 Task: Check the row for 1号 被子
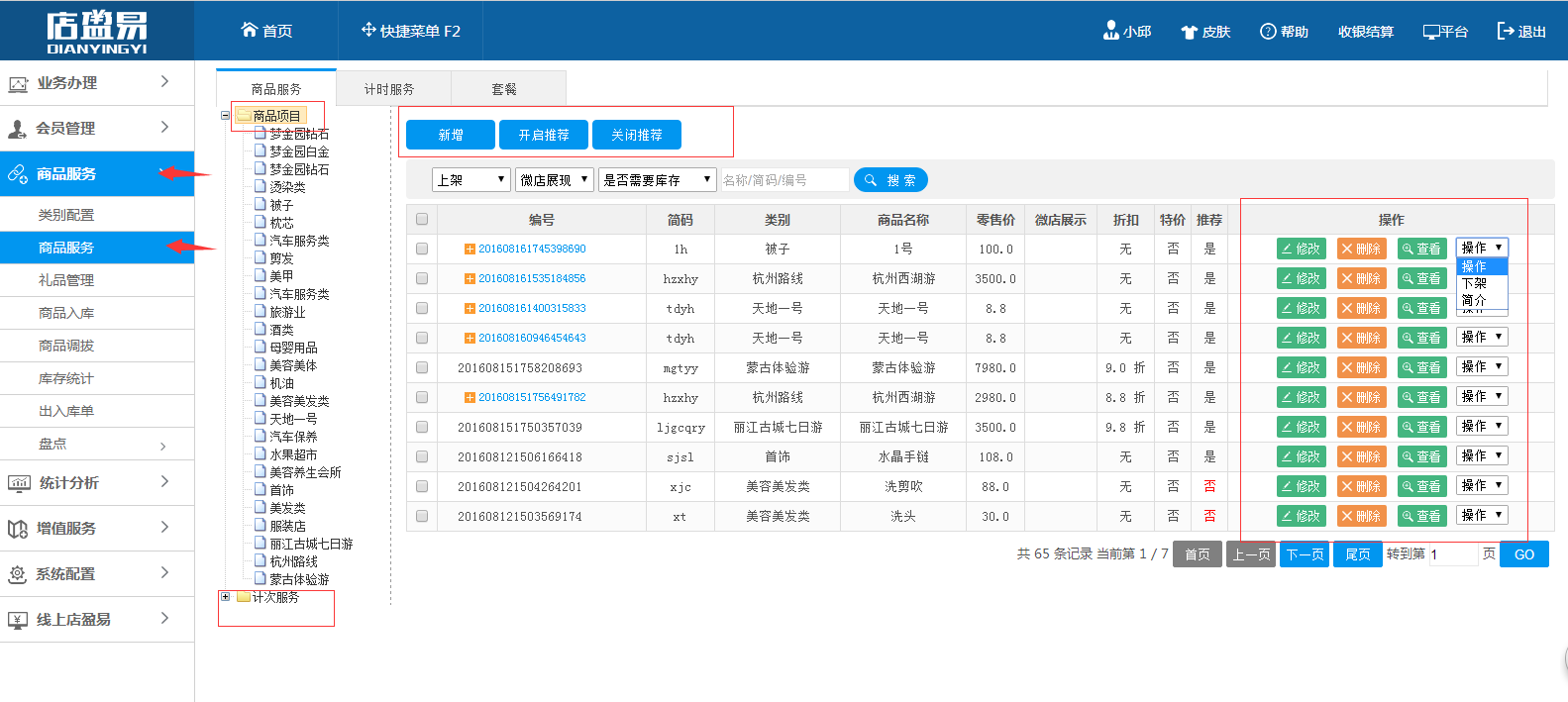pos(422,249)
